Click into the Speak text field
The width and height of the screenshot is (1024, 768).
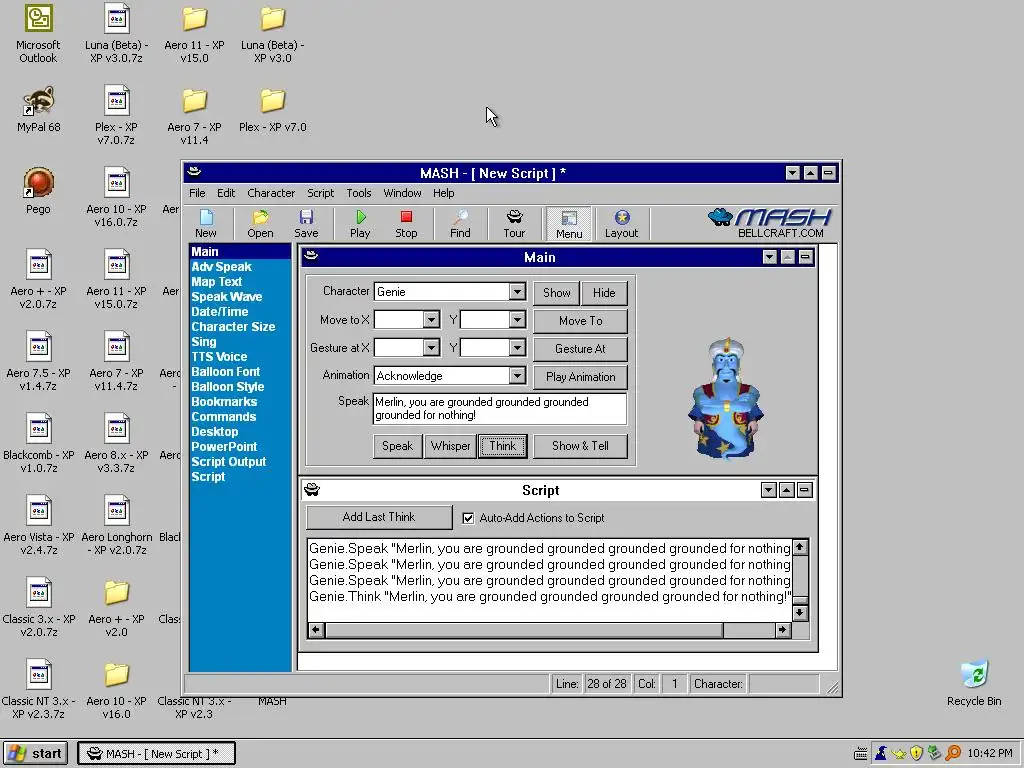pos(500,409)
